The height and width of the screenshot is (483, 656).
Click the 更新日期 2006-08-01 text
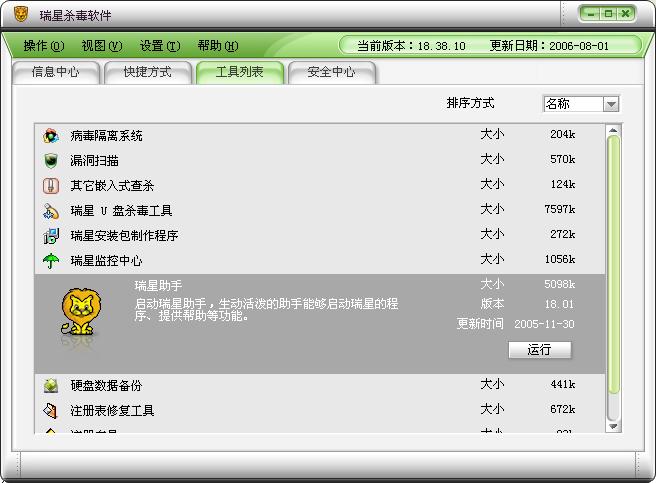pyautogui.click(x=549, y=46)
